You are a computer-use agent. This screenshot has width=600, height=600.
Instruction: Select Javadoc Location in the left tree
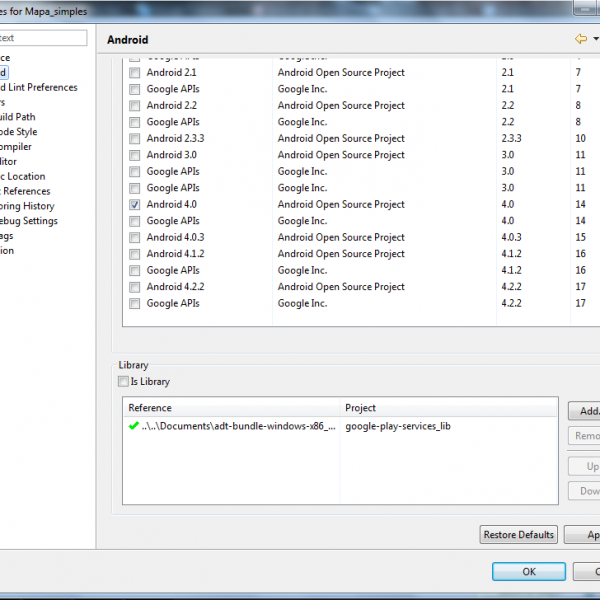point(23,176)
